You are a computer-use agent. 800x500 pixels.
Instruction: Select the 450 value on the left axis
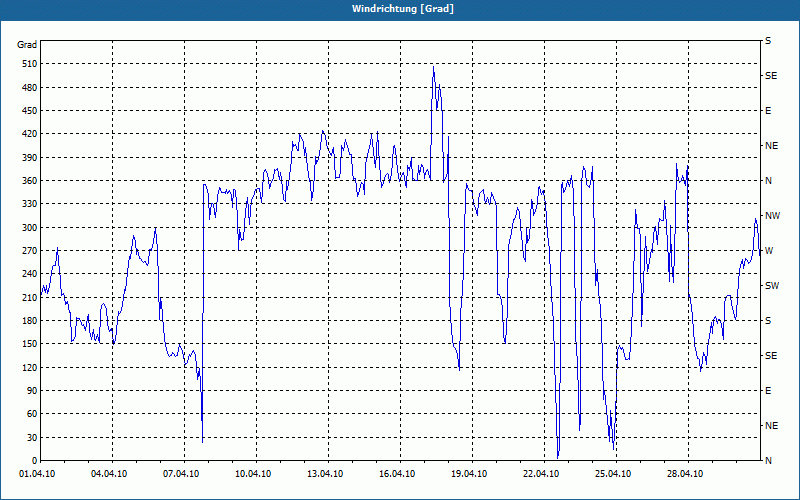pos(30,111)
